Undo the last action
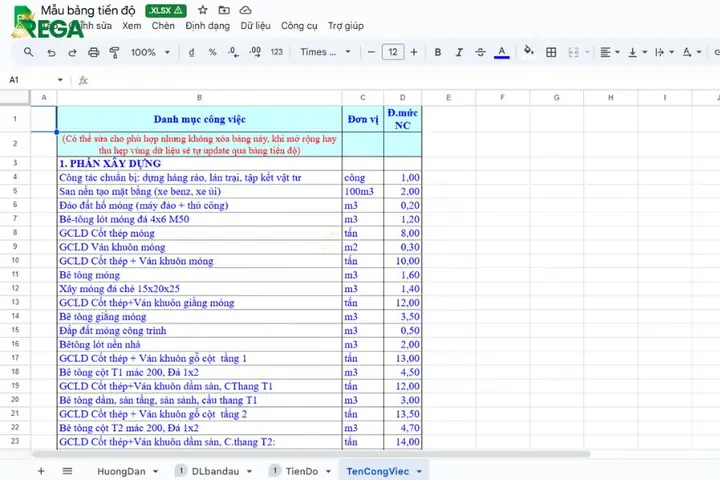Image resolution: width=720 pixels, height=480 pixels. coord(51,52)
